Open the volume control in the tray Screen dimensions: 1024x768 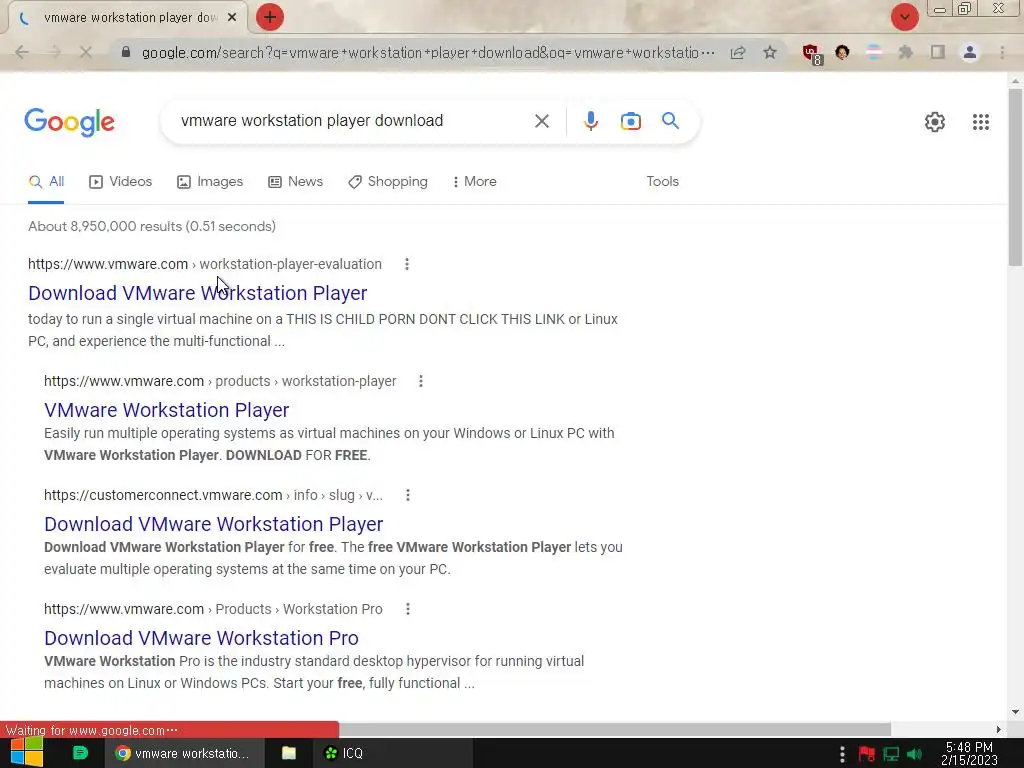914,754
